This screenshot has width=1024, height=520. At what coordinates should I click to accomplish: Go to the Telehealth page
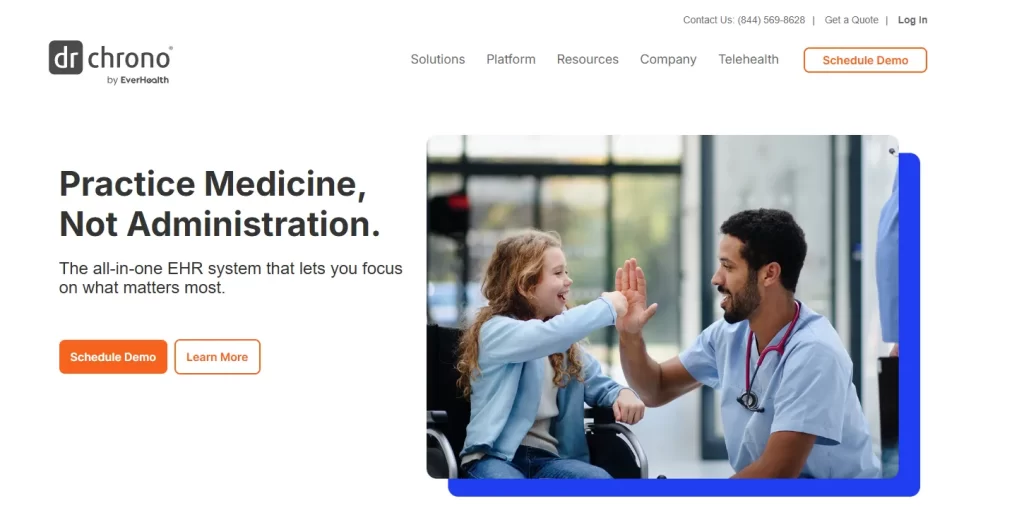tap(748, 59)
